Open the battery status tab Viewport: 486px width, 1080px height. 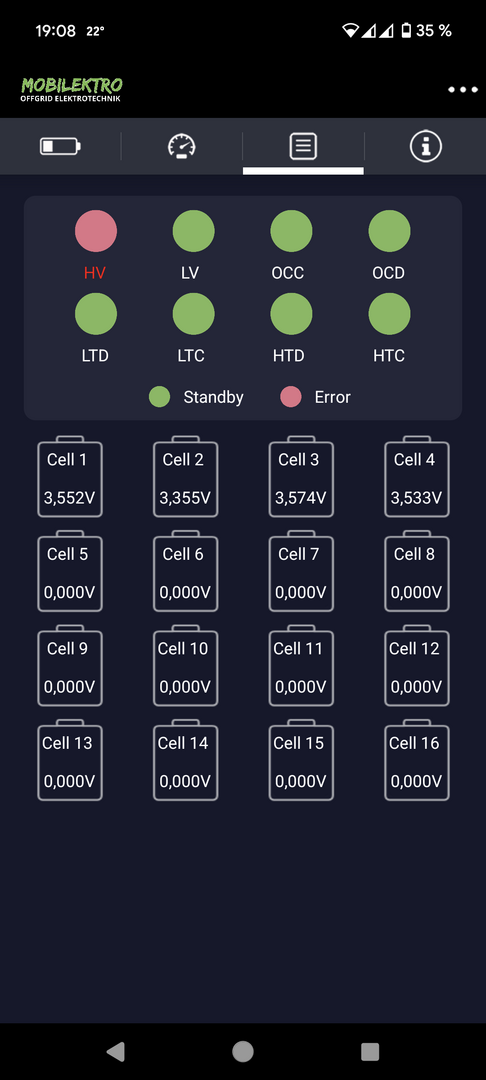(61, 146)
